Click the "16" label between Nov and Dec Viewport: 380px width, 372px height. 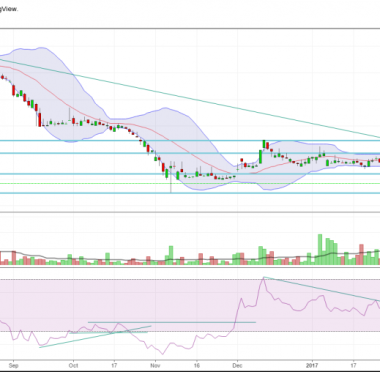197,366
